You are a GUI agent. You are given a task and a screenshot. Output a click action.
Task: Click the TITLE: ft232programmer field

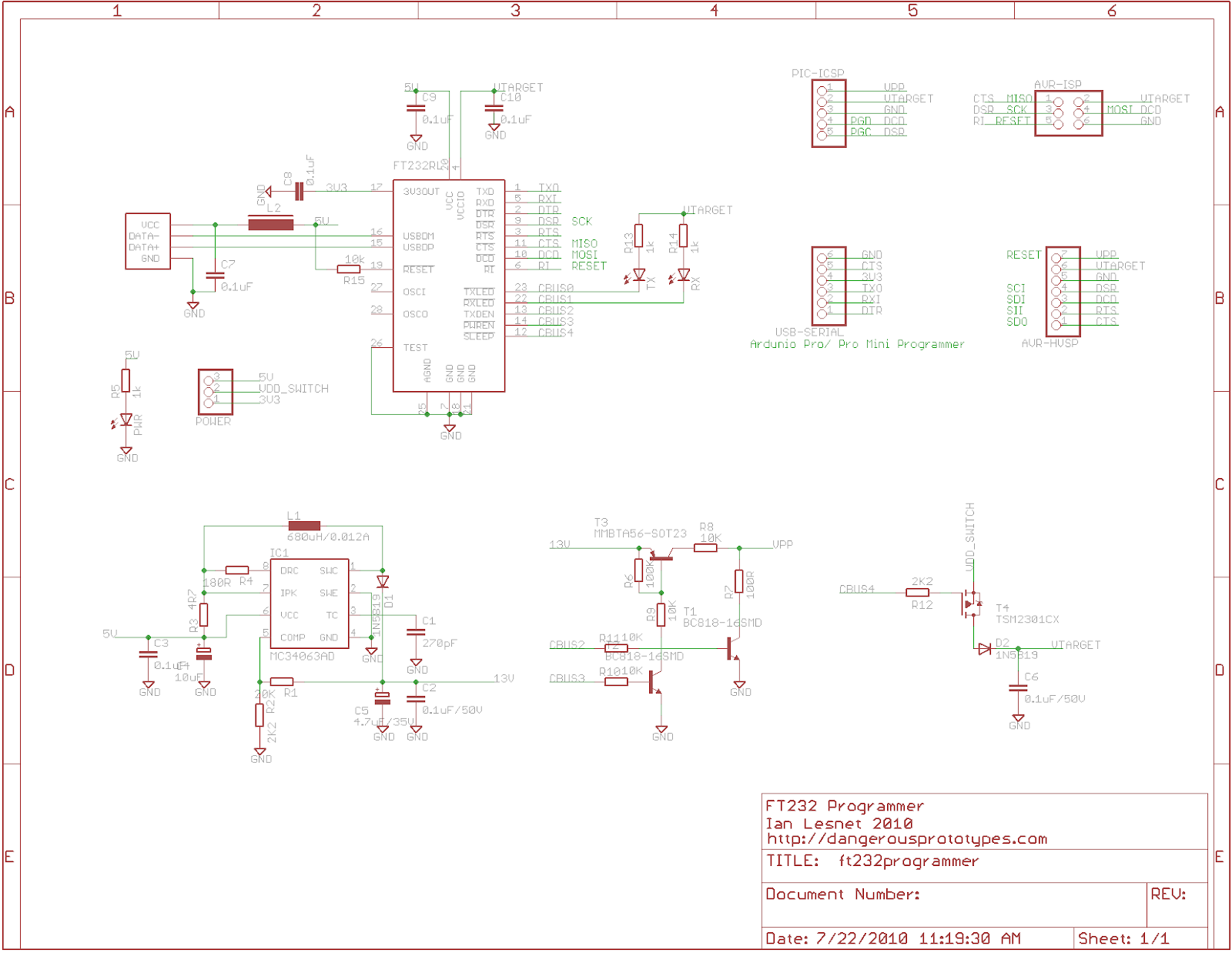(x=872, y=861)
